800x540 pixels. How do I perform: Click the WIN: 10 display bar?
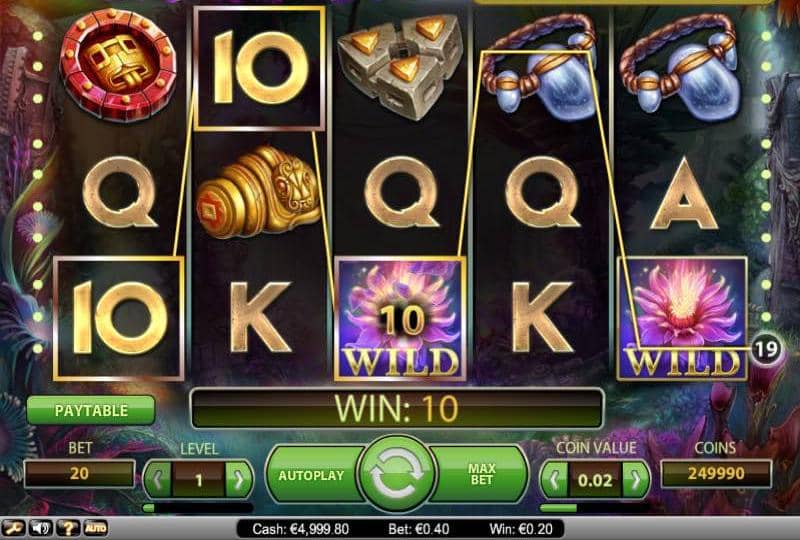[397, 408]
